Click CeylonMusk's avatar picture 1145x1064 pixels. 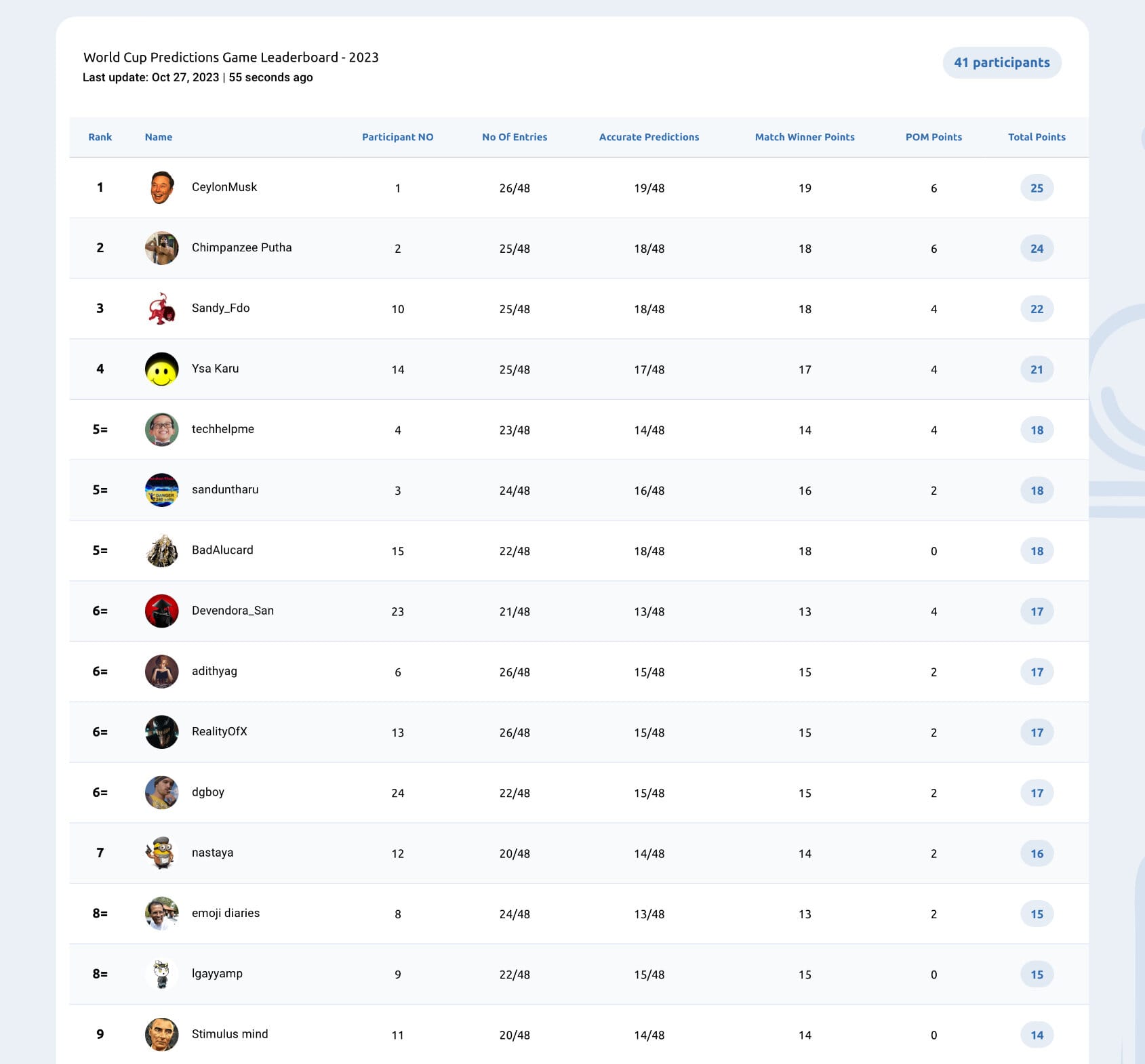162,188
